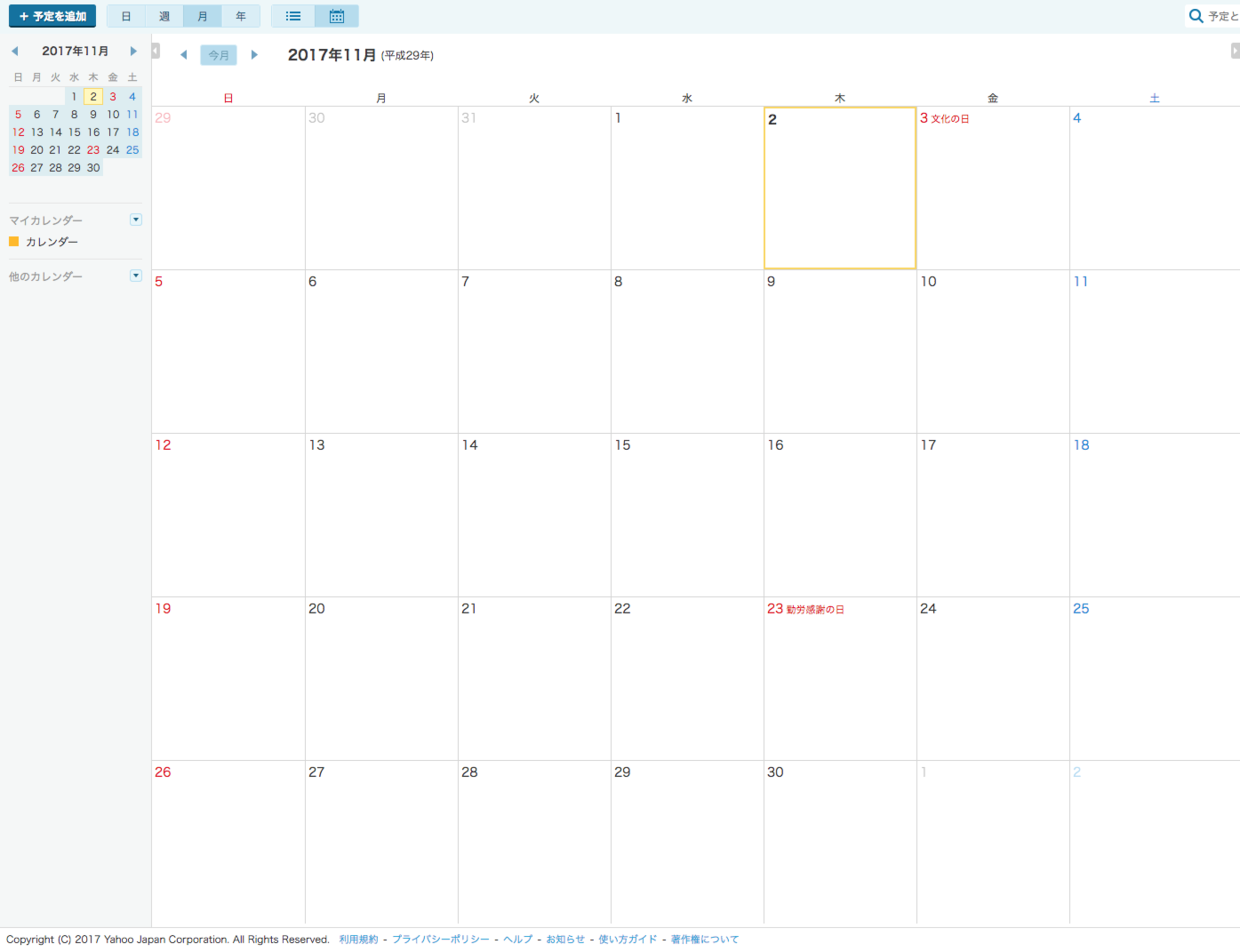Screen dimensions: 1240x952
Task: Select カレンダー in my calendars list
Action: [52, 242]
